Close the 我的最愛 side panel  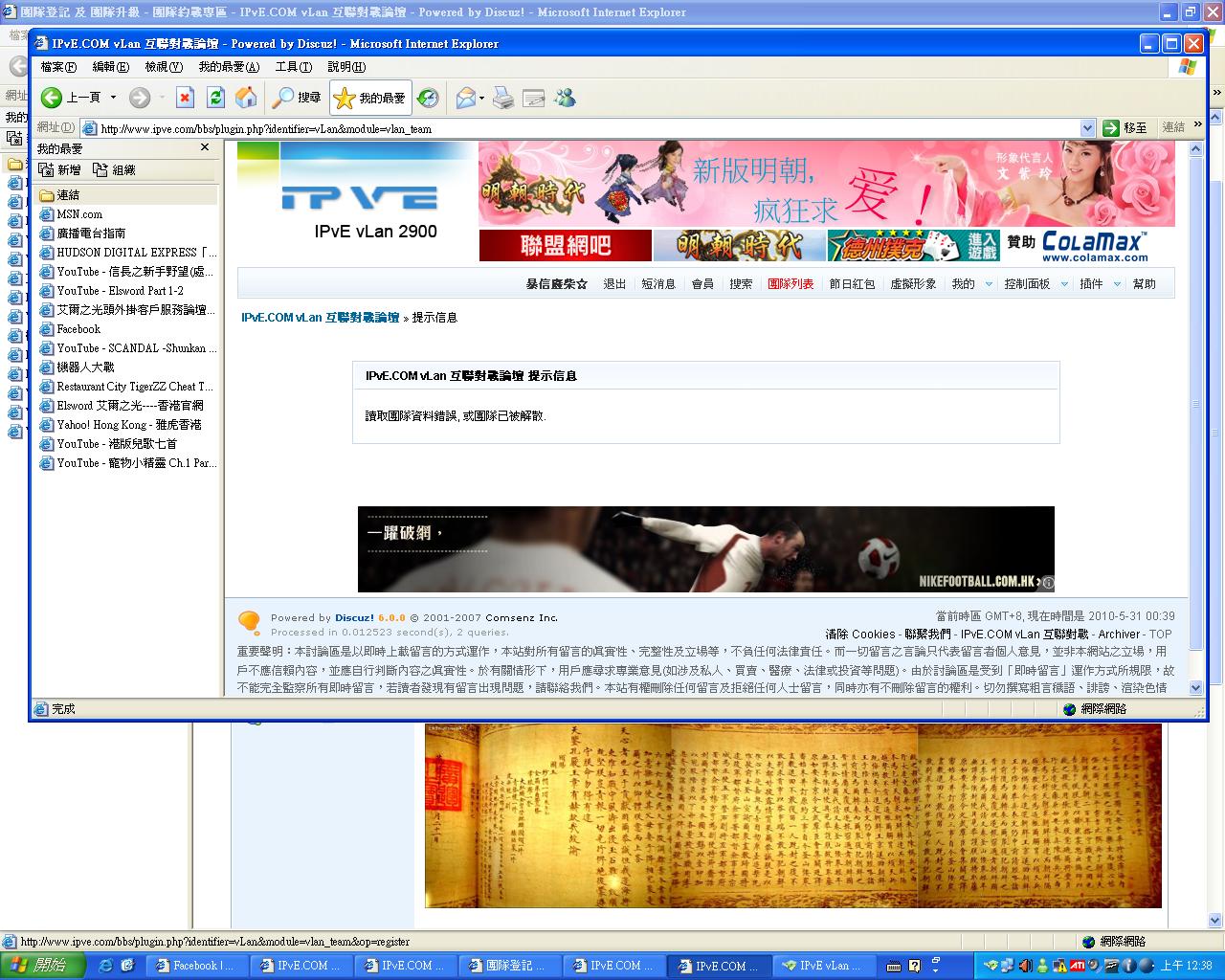205,148
